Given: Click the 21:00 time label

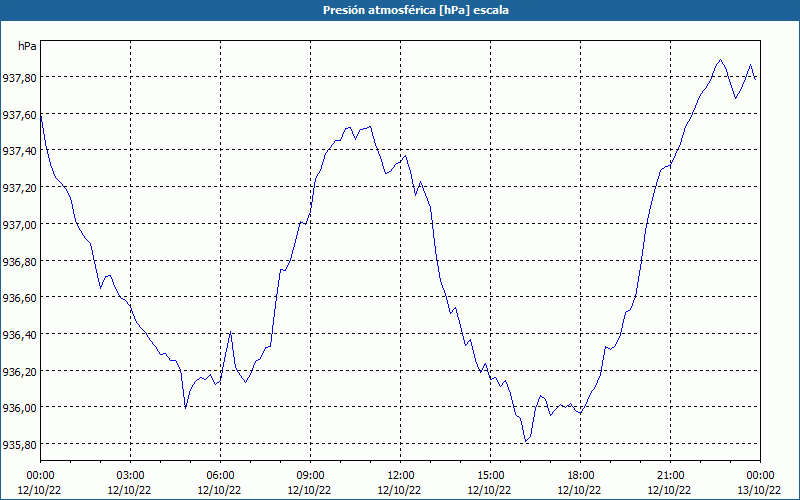Looking at the screenshot, I should 670,476.
